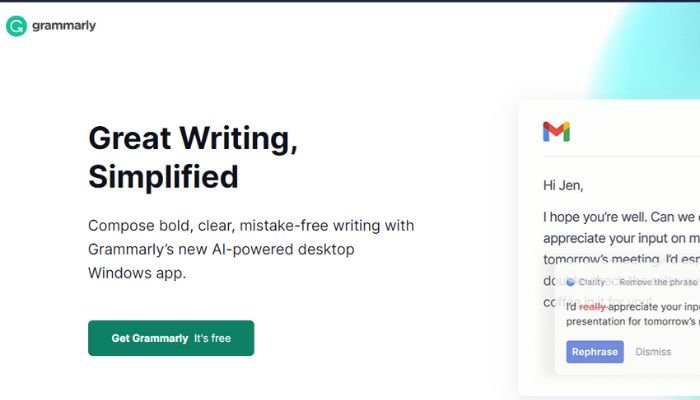Click the Gmail logo icon
Screen dimensions: 700x400
(556, 131)
